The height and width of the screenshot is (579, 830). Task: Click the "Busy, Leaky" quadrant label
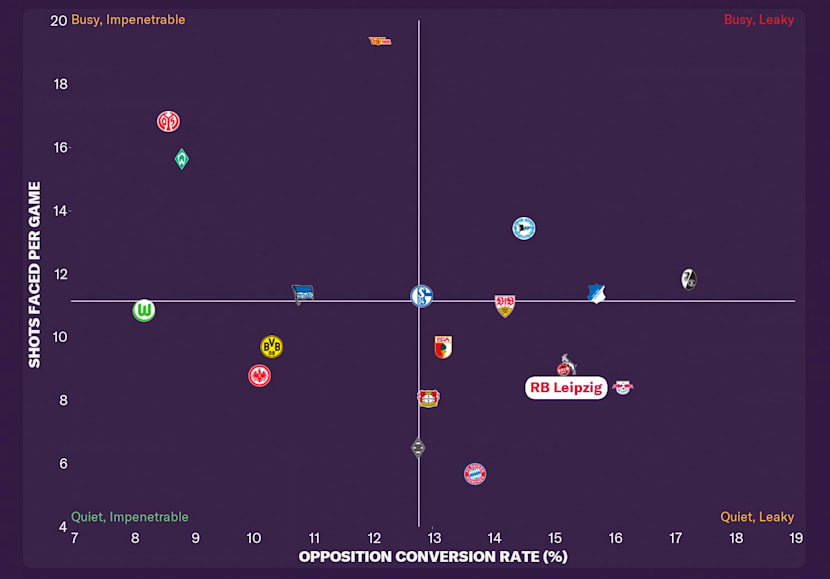(x=758, y=20)
